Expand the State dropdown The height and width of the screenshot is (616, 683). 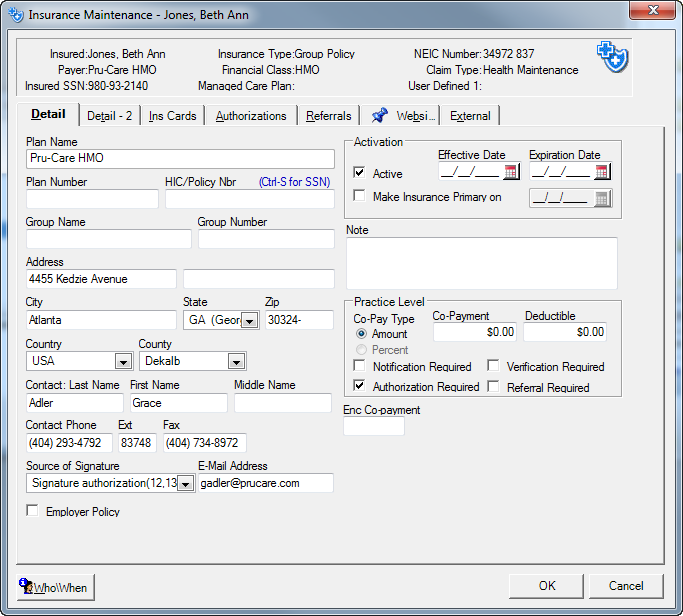(x=249, y=321)
